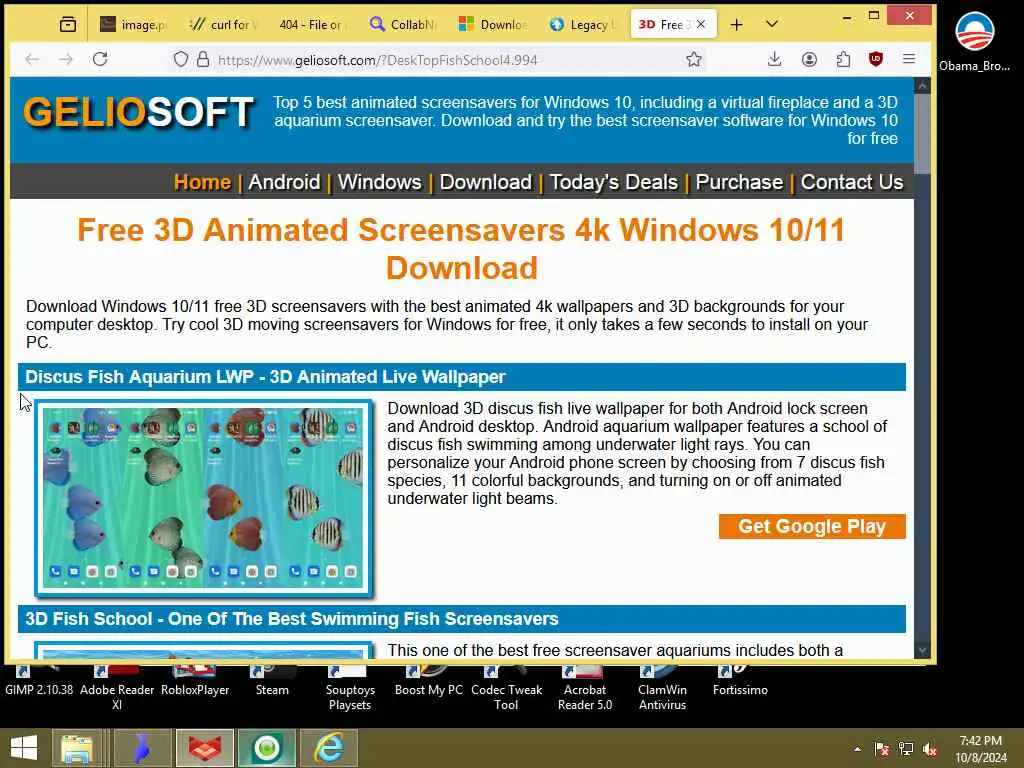The width and height of the screenshot is (1024, 768).
Task: Click the scrollbar up arrow
Action: tap(922, 86)
